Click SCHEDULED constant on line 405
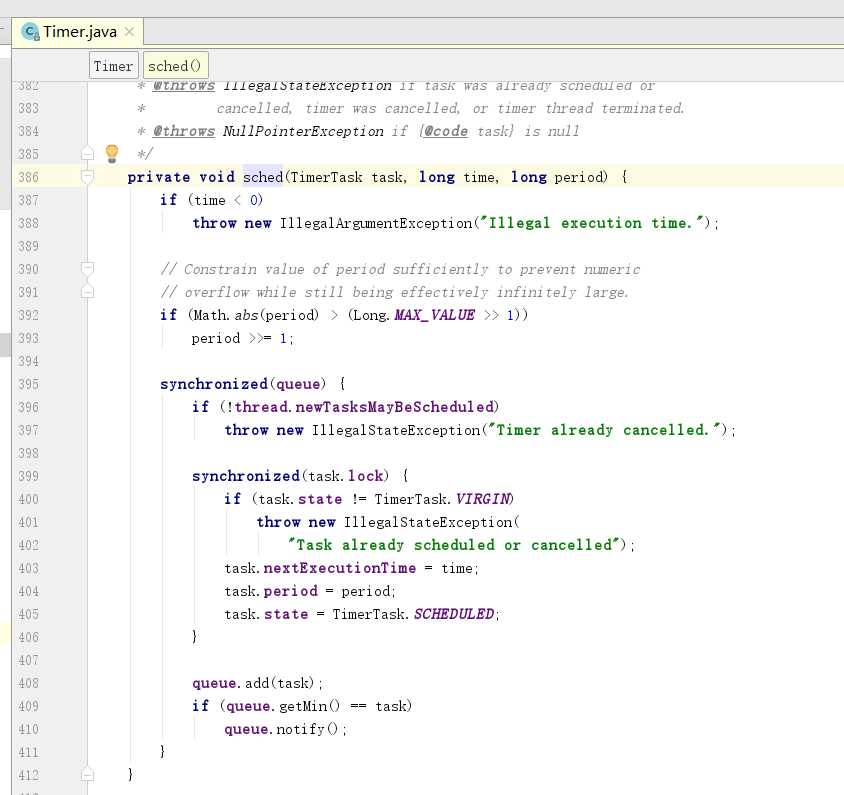Image resolution: width=844 pixels, height=795 pixels. tap(454, 614)
